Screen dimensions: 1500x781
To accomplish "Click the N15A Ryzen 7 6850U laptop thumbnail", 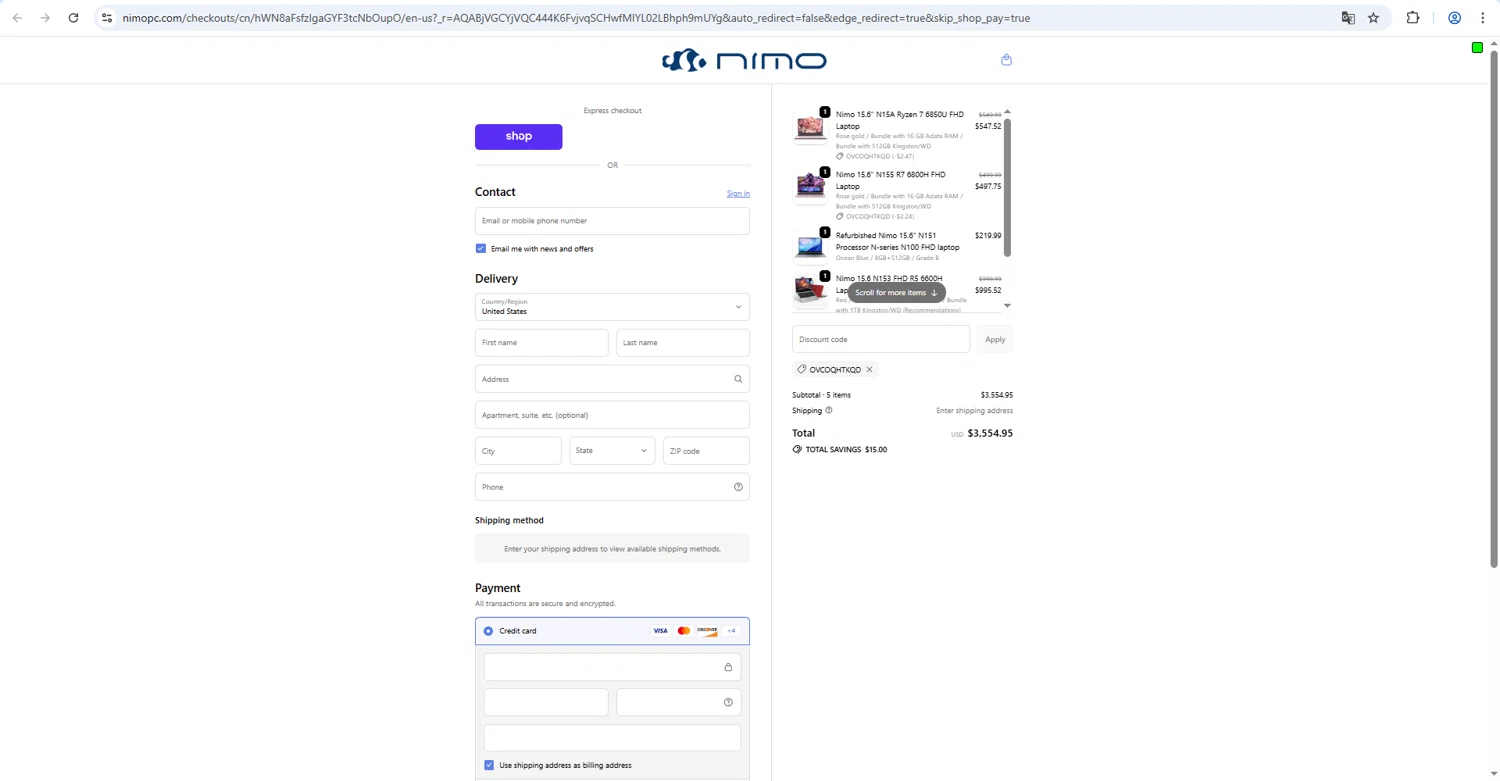I will tap(809, 127).
